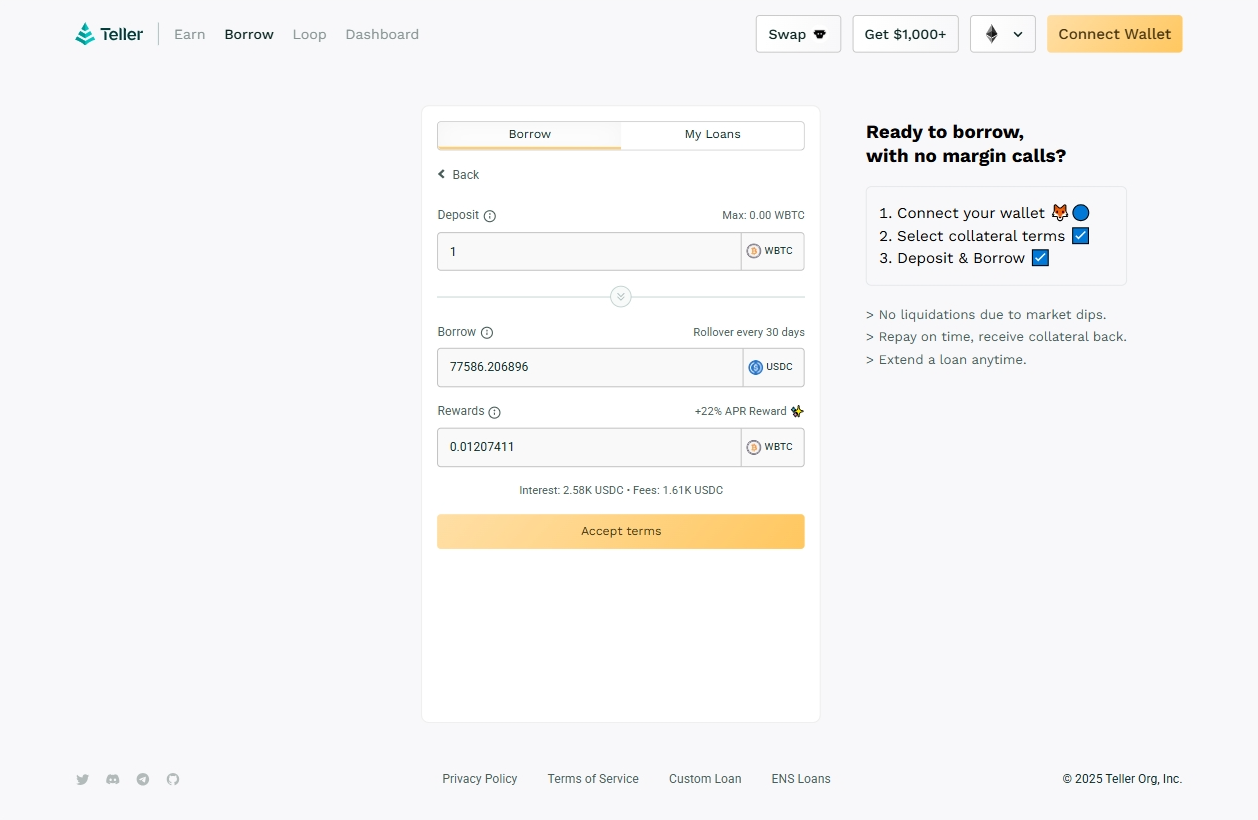Click the © 2025 Teller Org, Inc. text
Image resolution: width=1258 pixels, height=820 pixels.
pyautogui.click(x=1122, y=779)
